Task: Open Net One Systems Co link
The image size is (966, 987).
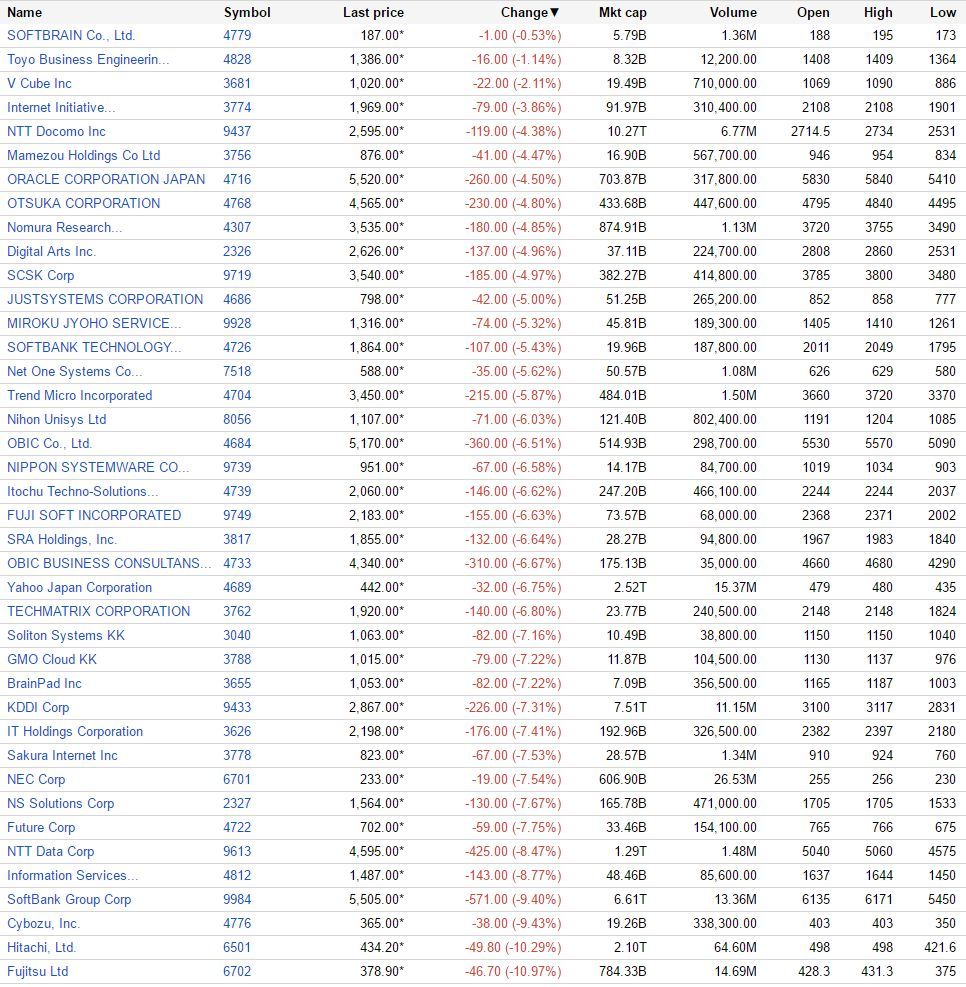Action: click(74, 371)
